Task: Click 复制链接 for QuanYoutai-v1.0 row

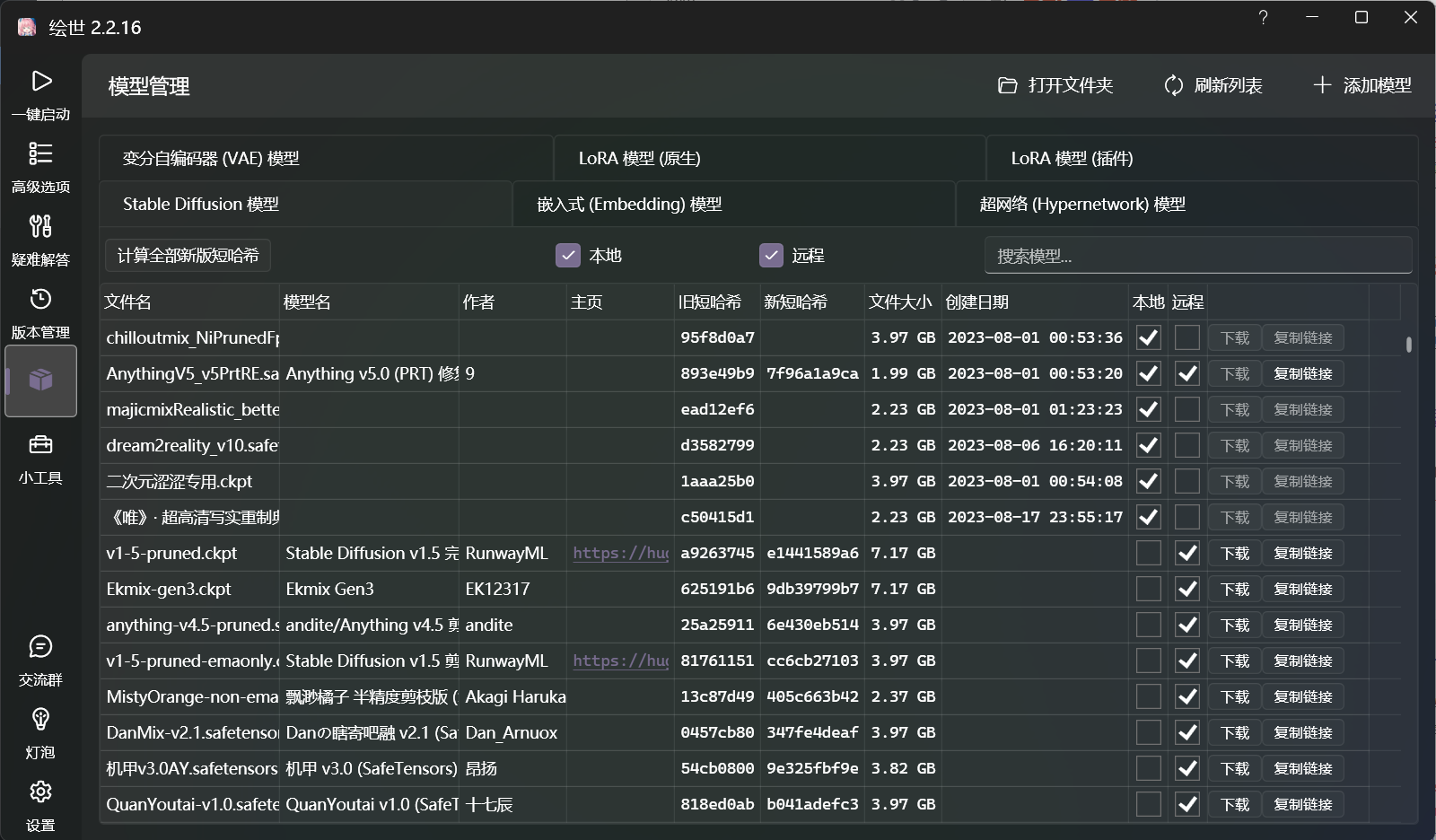Action: point(1303,804)
